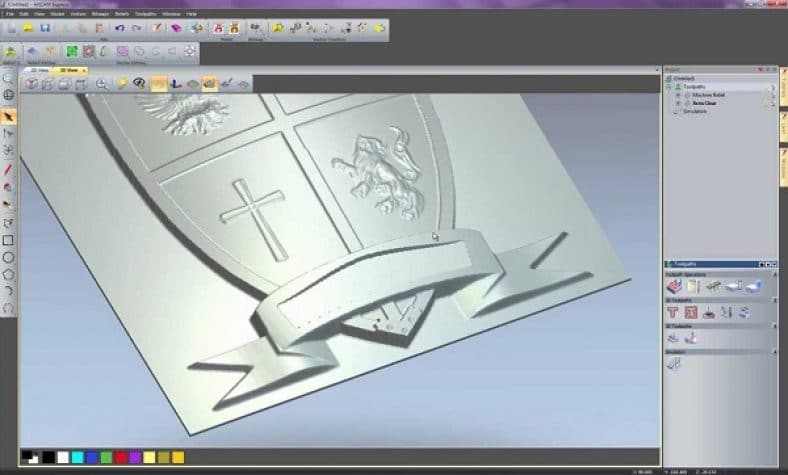This screenshot has width=788, height=475.
Task: Expand the Area Clear tree node
Action: pyautogui.click(x=678, y=103)
